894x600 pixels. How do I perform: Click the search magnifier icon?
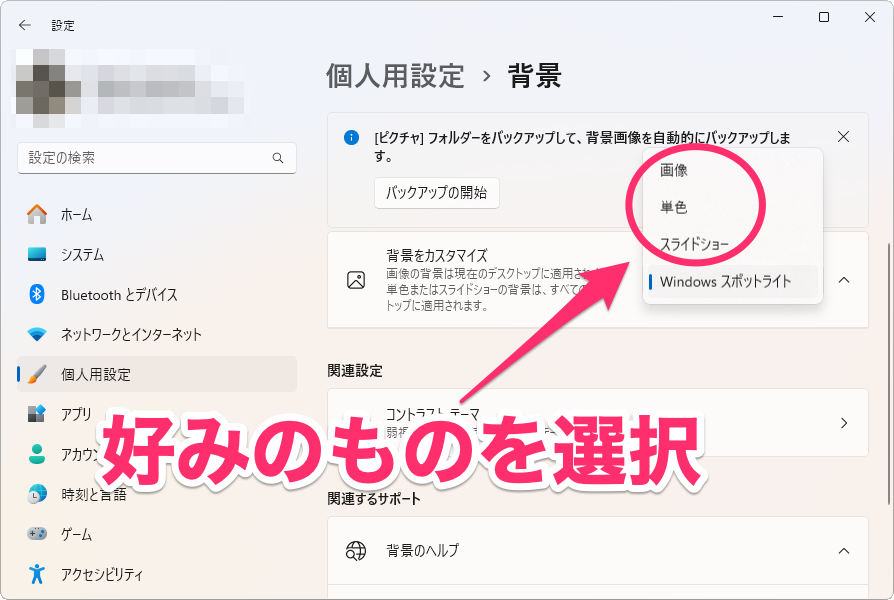(x=278, y=158)
